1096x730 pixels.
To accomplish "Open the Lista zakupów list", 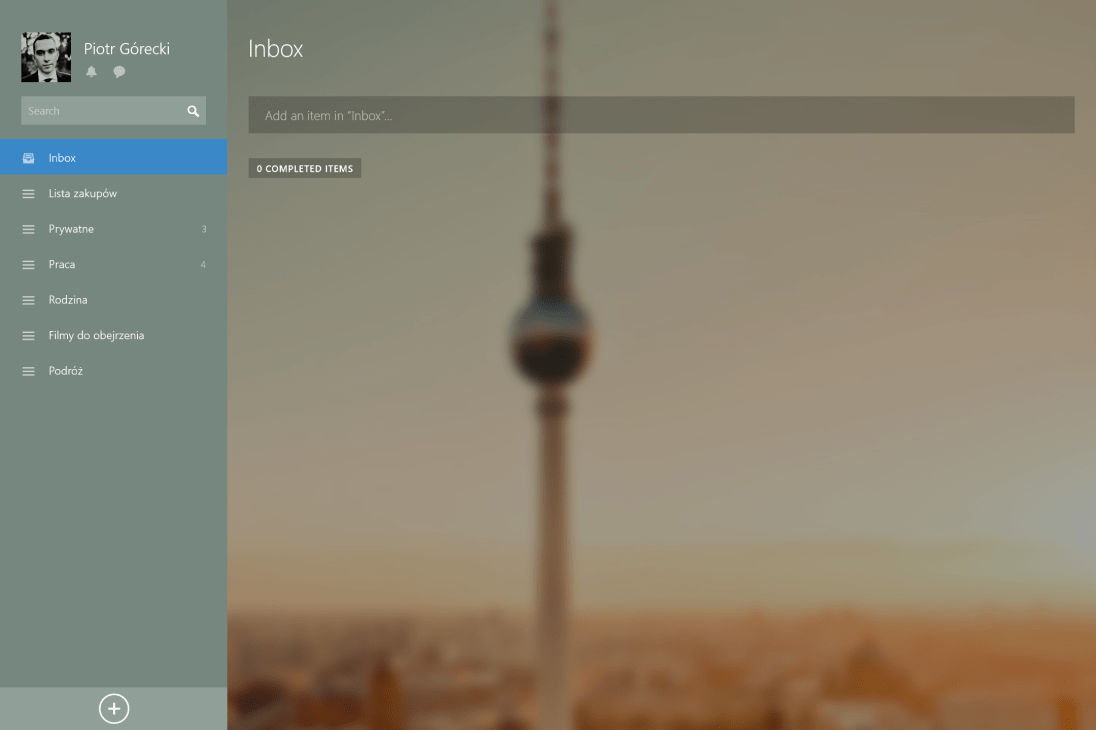I will (x=113, y=194).
